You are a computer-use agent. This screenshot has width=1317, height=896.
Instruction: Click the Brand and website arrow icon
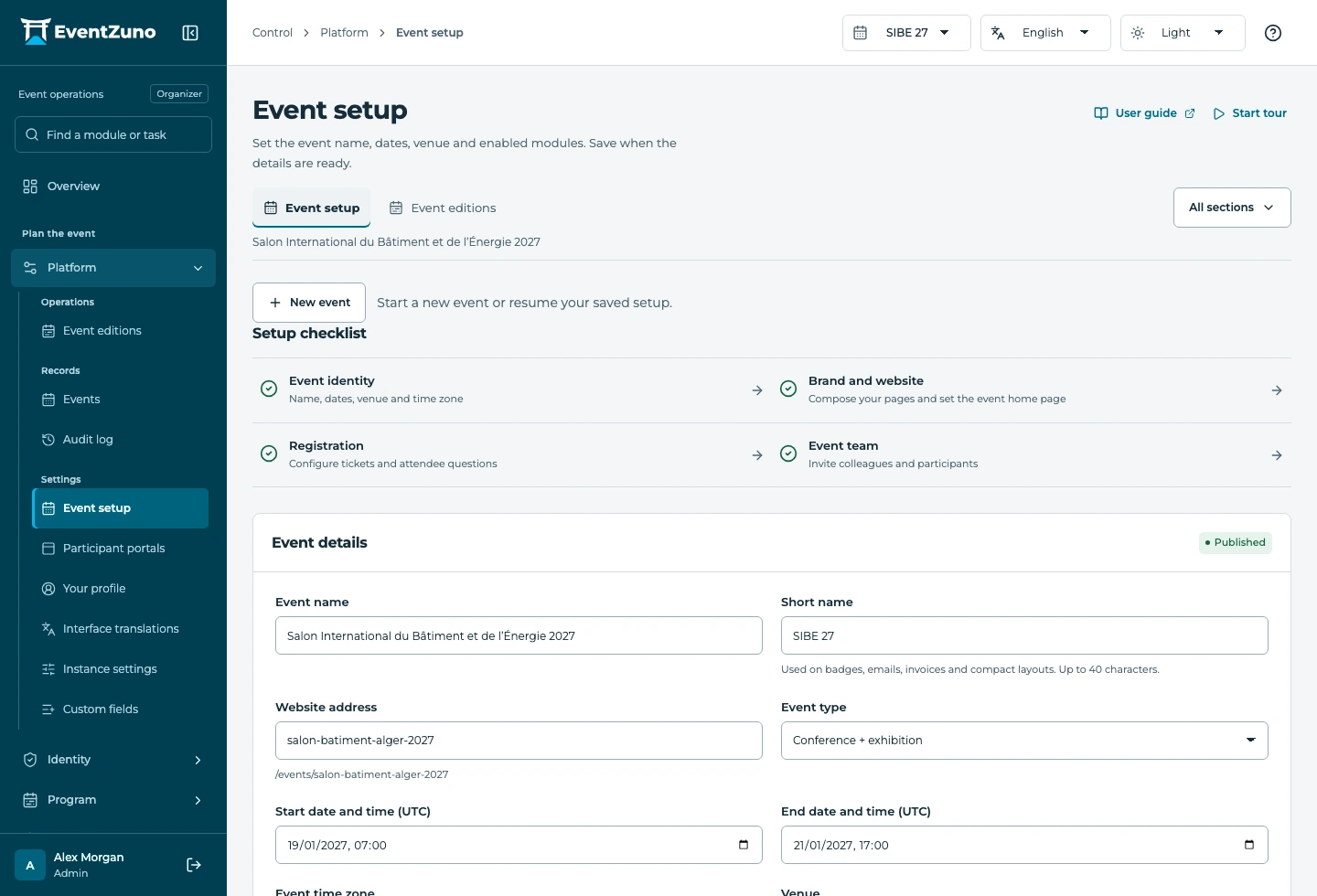pyautogui.click(x=1277, y=390)
